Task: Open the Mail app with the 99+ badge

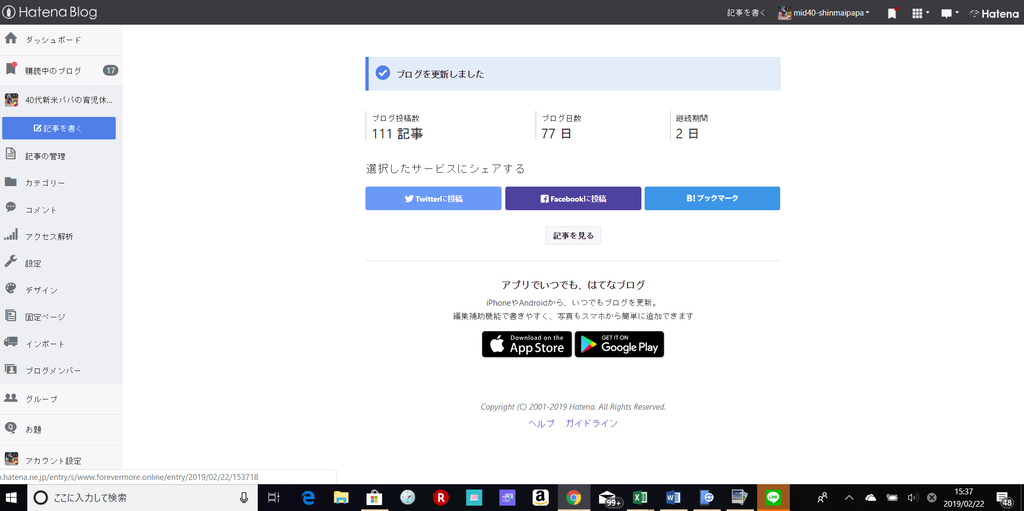Action: pos(608,498)
